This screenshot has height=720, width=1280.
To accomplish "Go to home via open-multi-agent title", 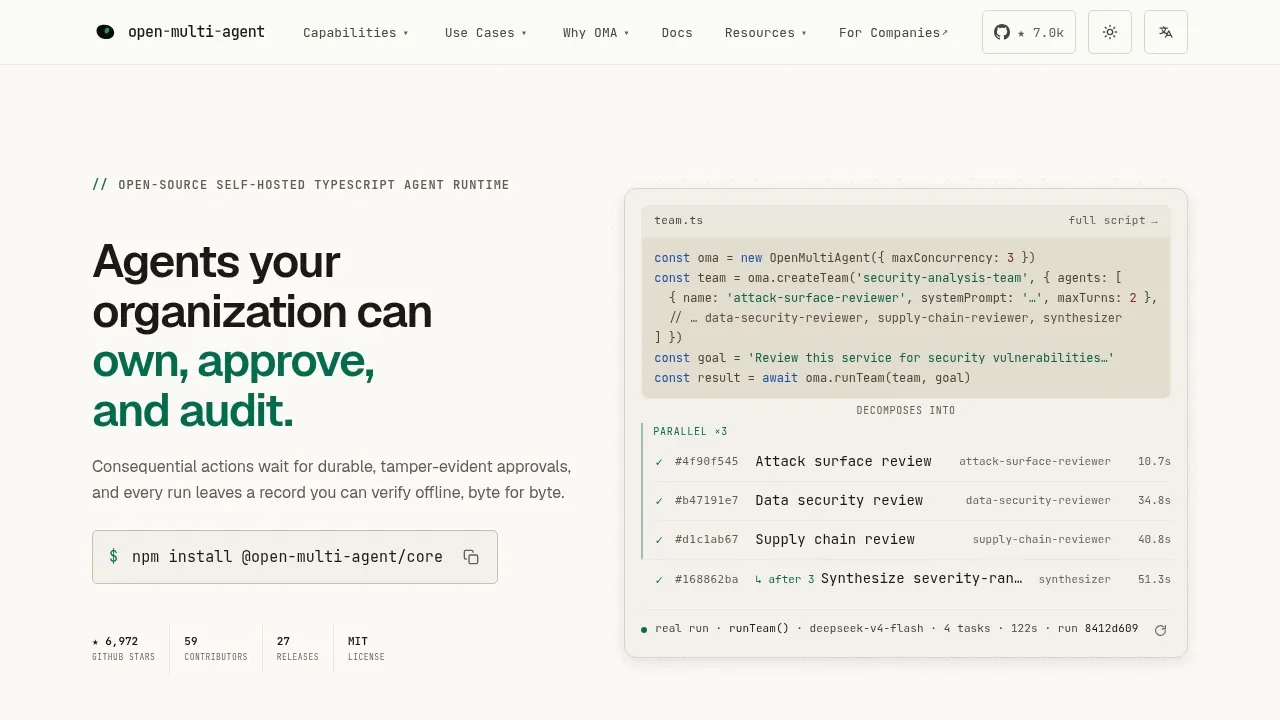I will click(x=196, y=32).
